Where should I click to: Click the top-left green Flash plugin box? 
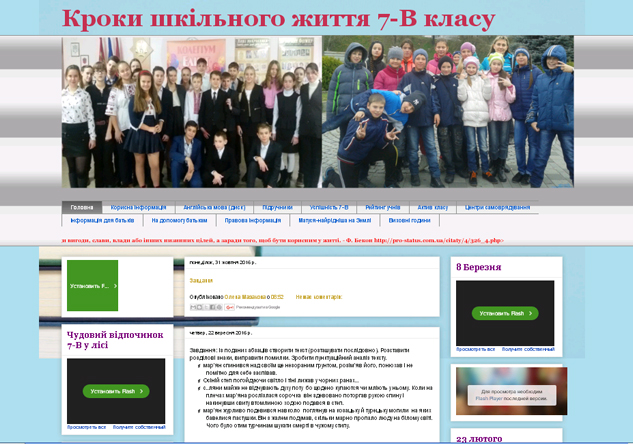pos(92,286)
